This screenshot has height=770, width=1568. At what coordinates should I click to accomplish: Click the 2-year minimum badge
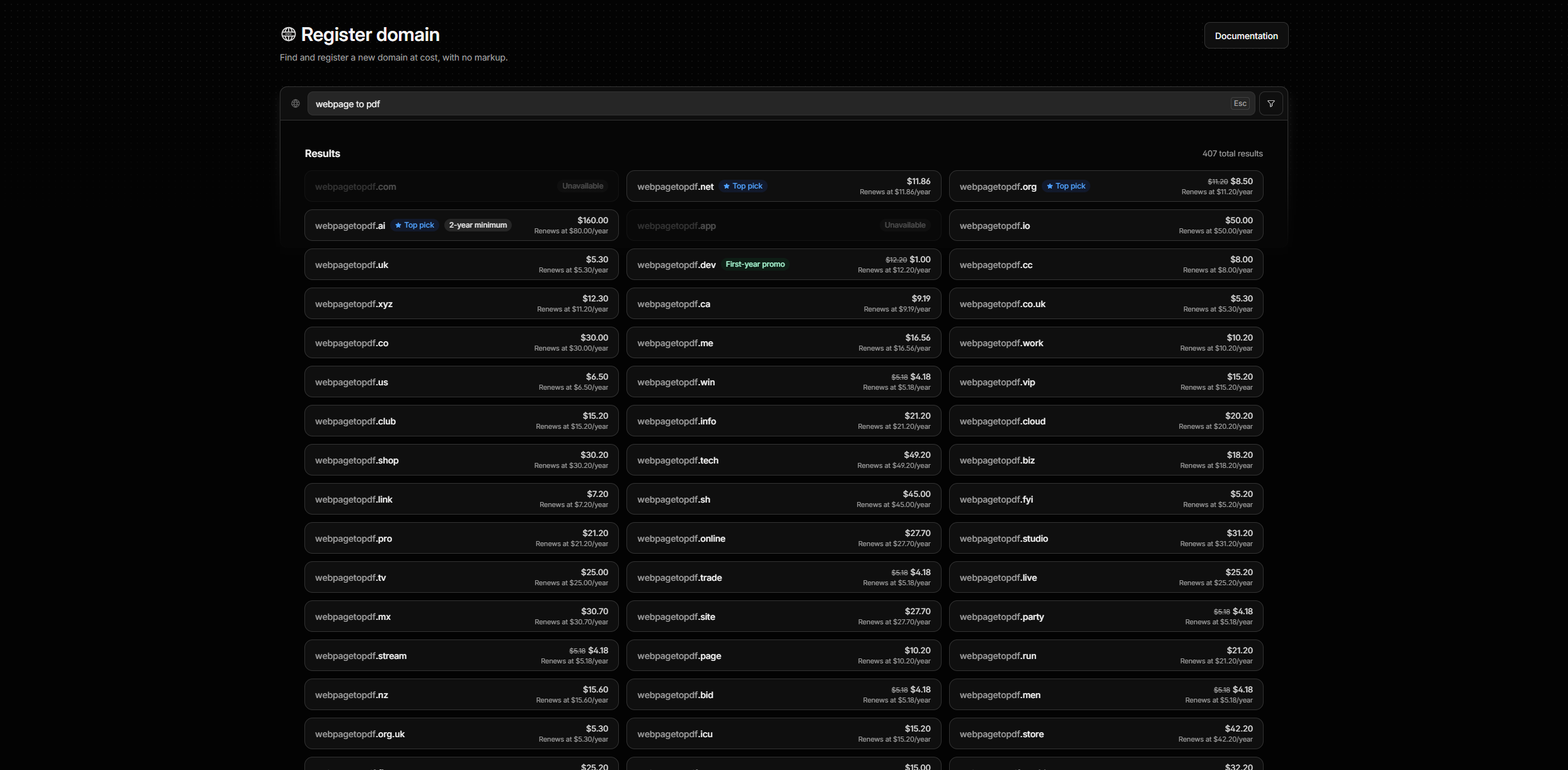coord(478,225)
